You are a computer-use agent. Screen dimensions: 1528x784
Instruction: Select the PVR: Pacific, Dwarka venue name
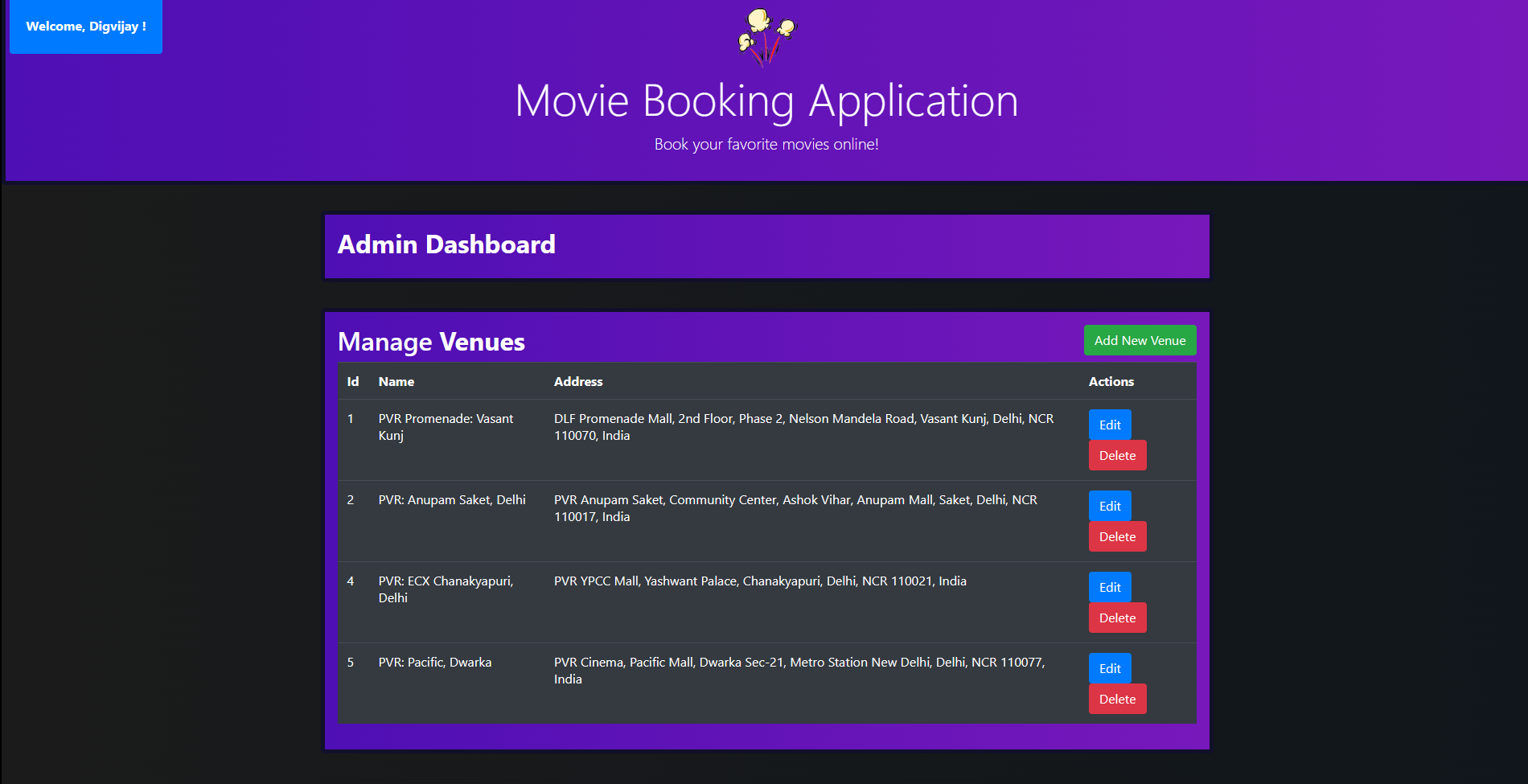click(435, 662)
